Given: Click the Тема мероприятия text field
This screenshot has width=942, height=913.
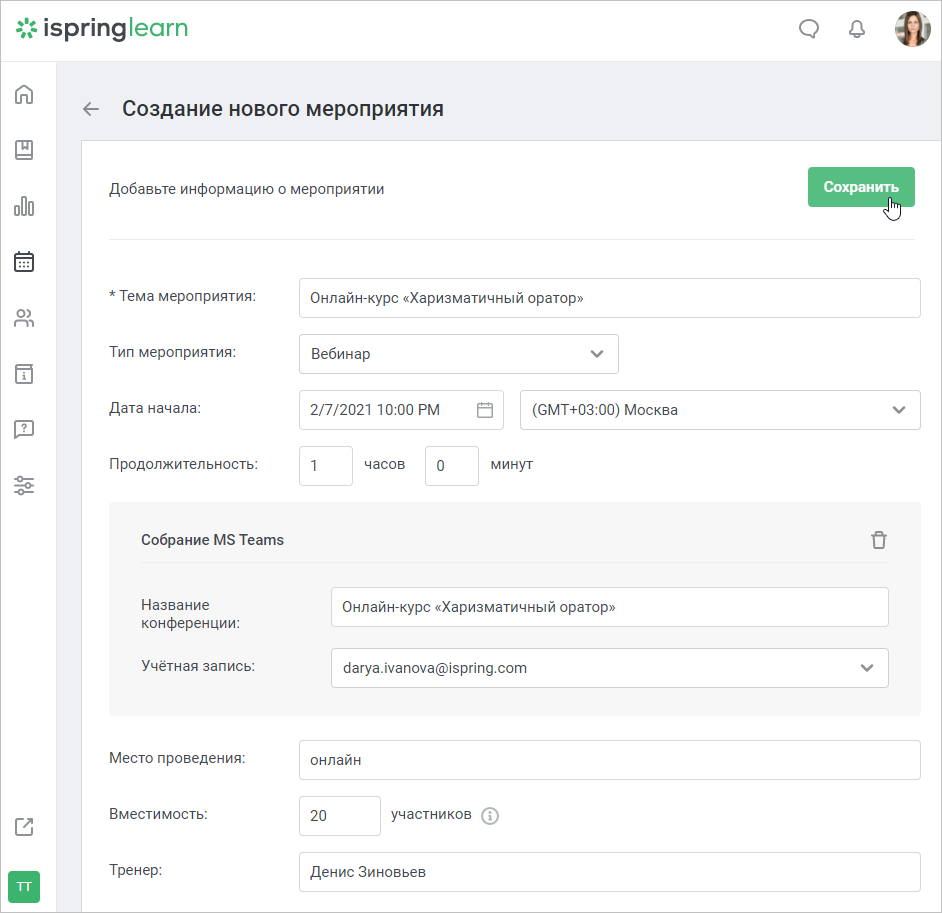Looking at the screenshot, I should 609,298.
